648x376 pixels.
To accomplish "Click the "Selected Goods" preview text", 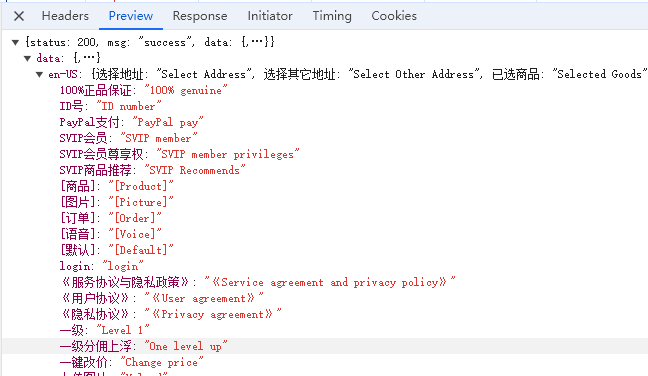I will tap(599, 74).
